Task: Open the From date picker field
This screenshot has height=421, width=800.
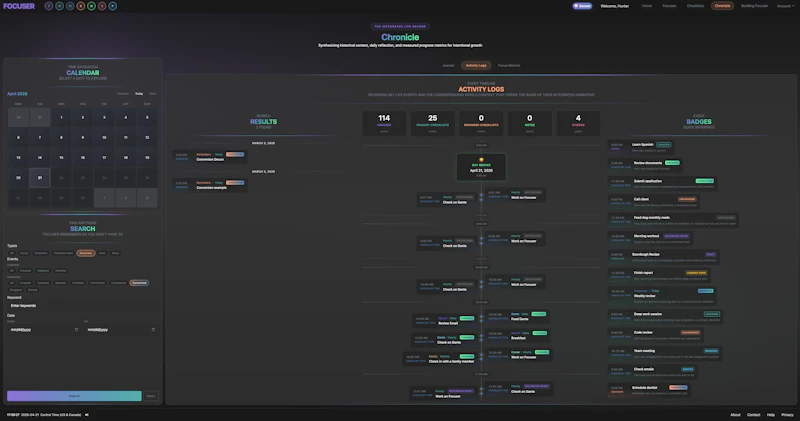Action: pos(44,330)
